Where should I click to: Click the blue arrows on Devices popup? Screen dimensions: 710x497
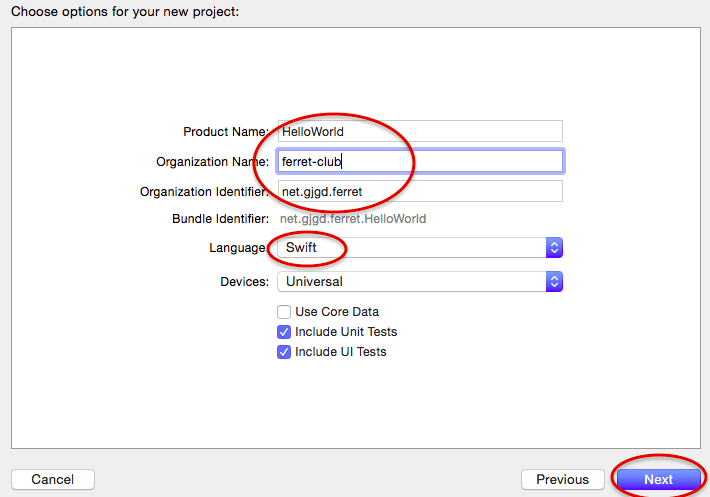pos(555,281)
